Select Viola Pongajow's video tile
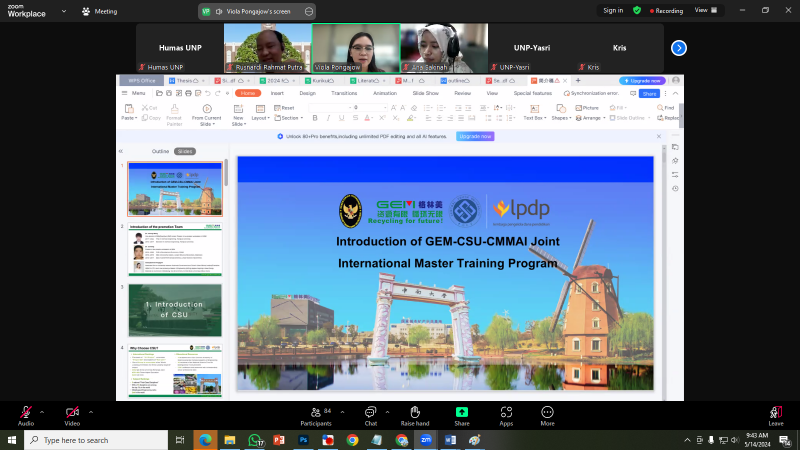800x450 pixels. point(356,48)
